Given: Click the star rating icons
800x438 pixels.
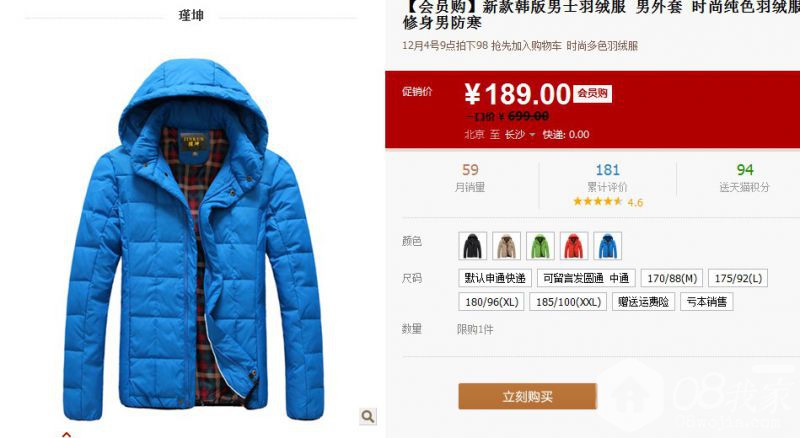Looking at the screenshot, I should tap(597, 202).
